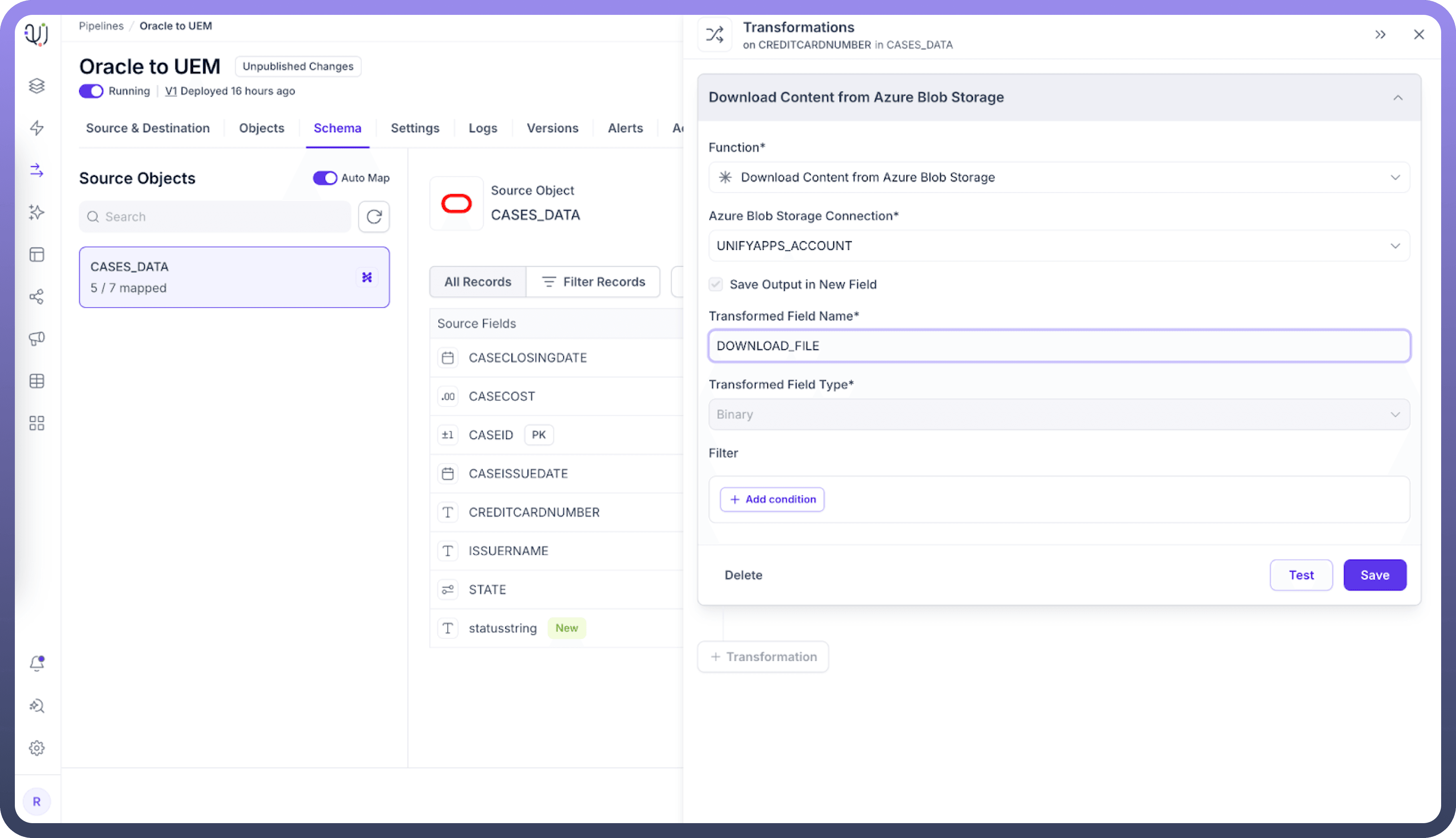
Task: Click the megaphone icon in sidebar
Action: pyautogui.click(x=37, y=338)
